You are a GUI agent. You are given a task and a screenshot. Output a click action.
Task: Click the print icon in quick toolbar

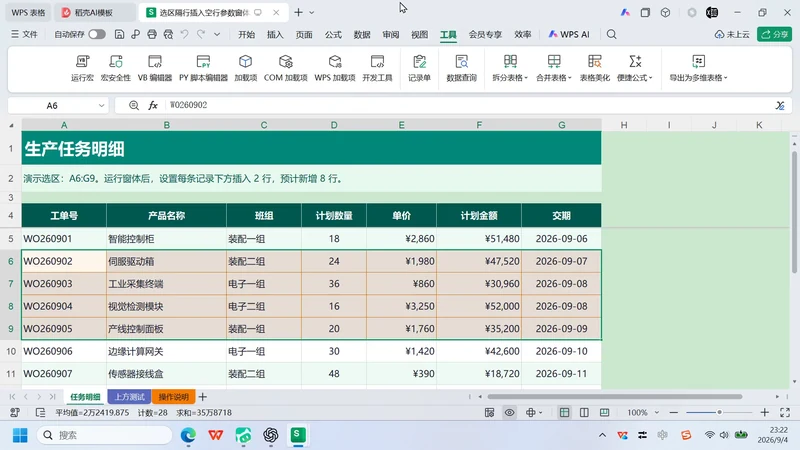(152, 34)
